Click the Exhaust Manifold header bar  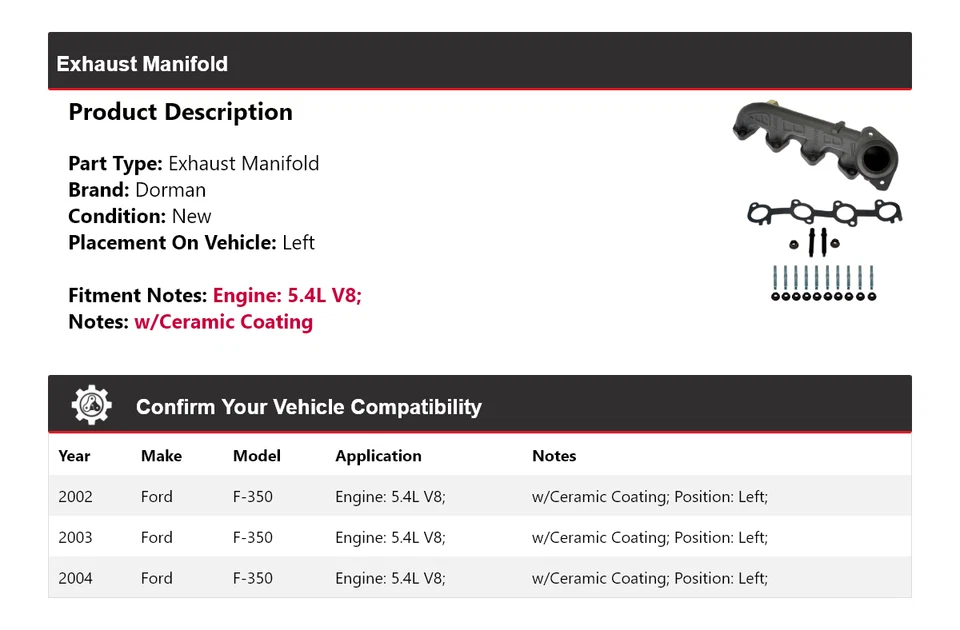pos(480,63)
